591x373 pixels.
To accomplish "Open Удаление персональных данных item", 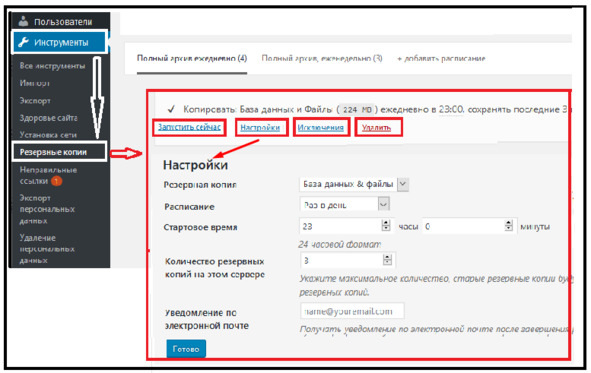I will (x=47, y=249).
